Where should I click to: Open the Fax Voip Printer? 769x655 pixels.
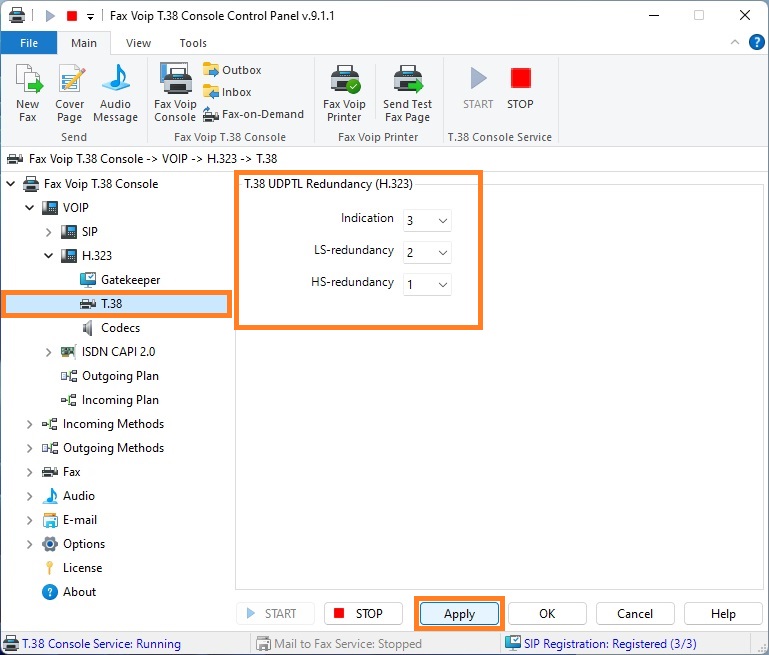click(x=344, y=93)
